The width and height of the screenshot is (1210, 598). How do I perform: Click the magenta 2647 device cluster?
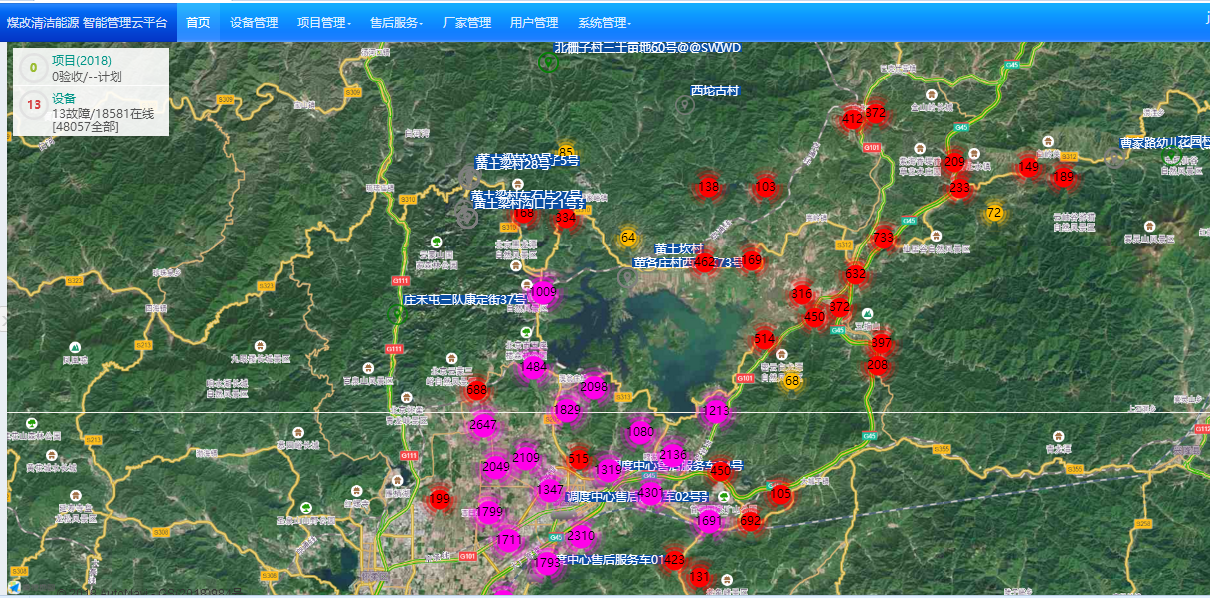pos(483,425)
